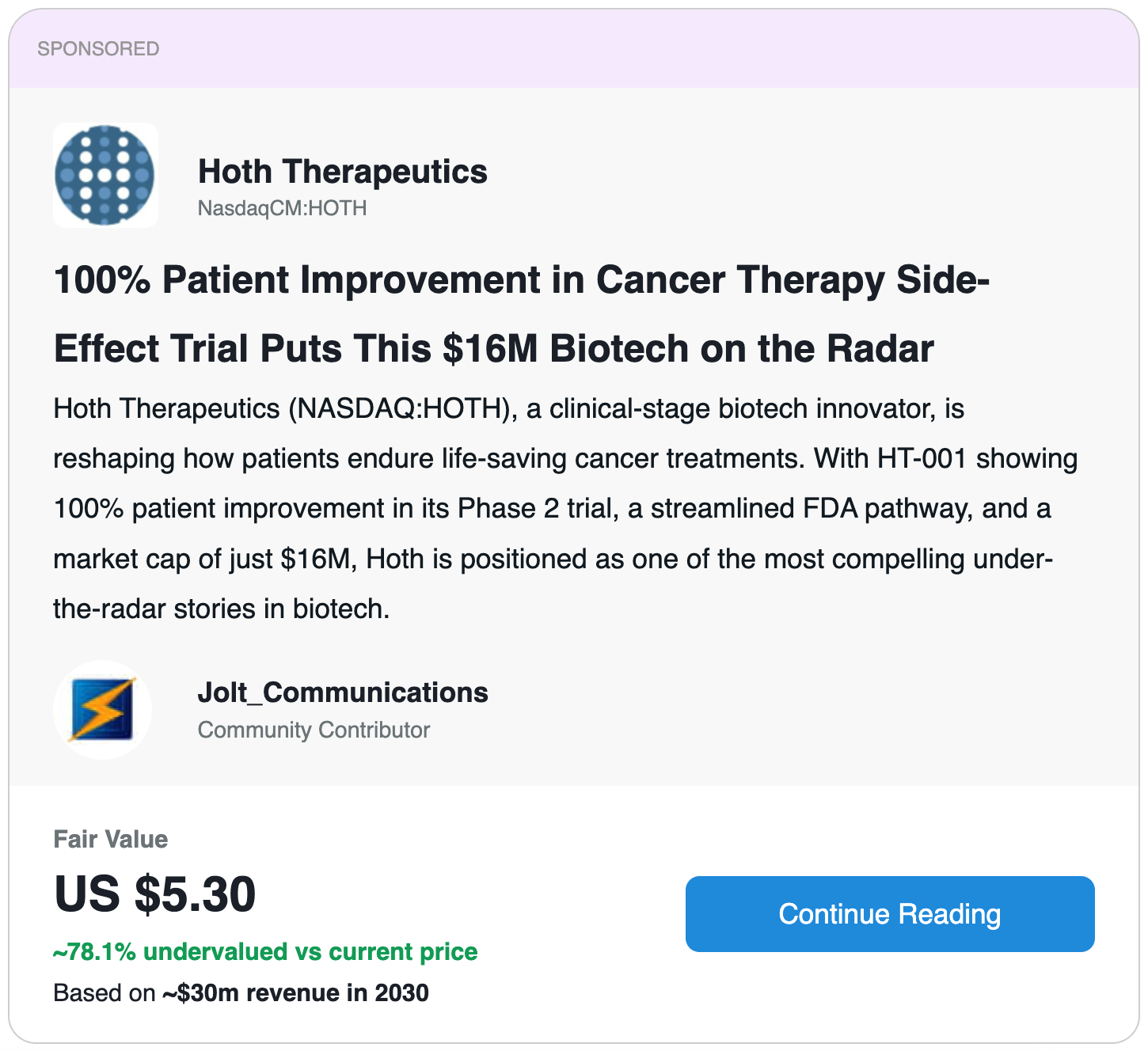Click HT-001 in the summary paragraph
Viewport: 1148px width, 1051px height.
click(x=922, y=459)
